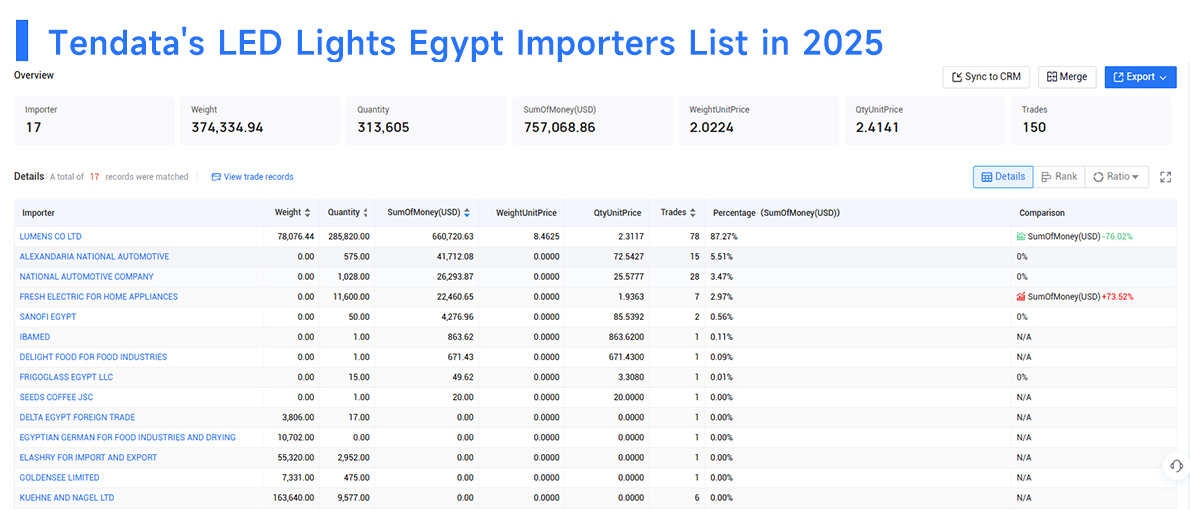Open ALEXANDARIA NATIONAL AUTOMOTIVE importer
This screenshot has height=510, width=1190.
94,257
